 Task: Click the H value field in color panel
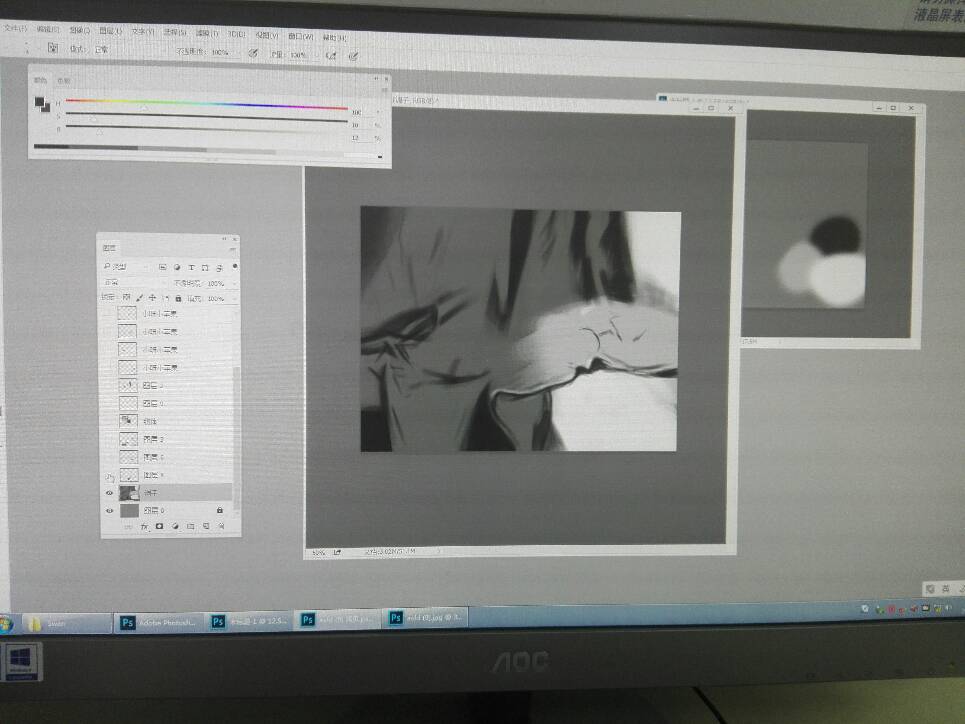tap(360, 112)
